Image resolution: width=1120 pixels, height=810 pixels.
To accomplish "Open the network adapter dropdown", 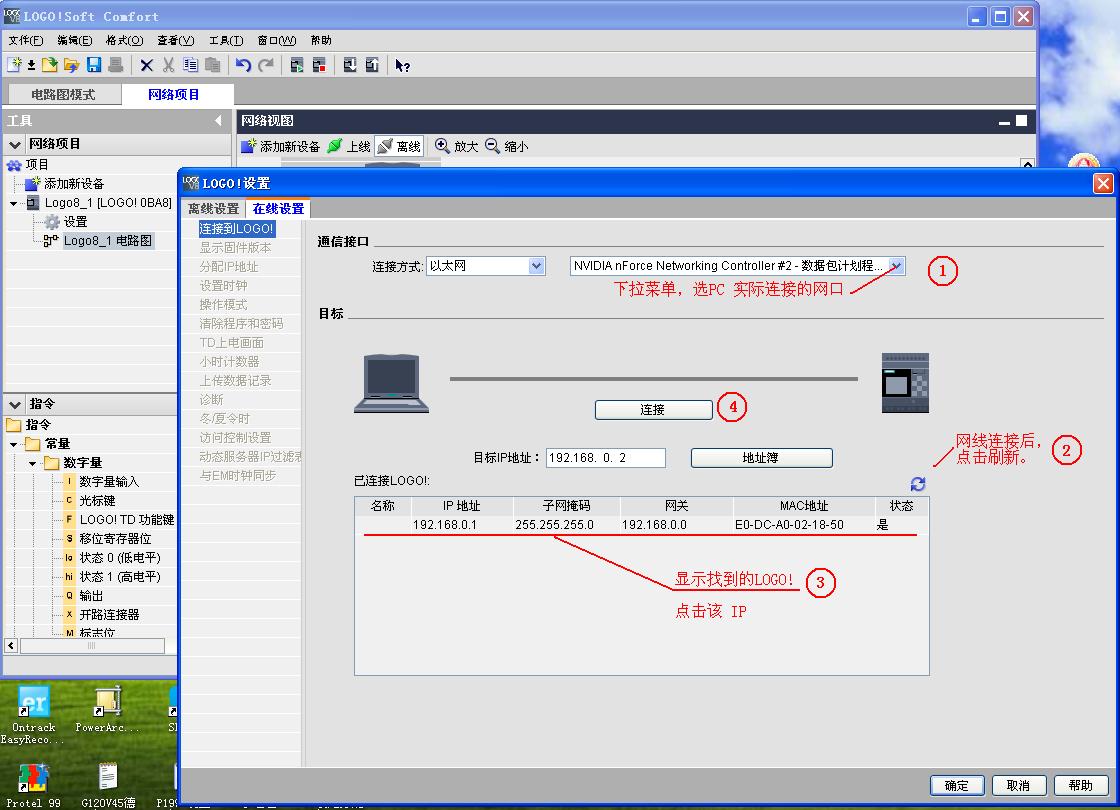I will (x=896, y=266).
